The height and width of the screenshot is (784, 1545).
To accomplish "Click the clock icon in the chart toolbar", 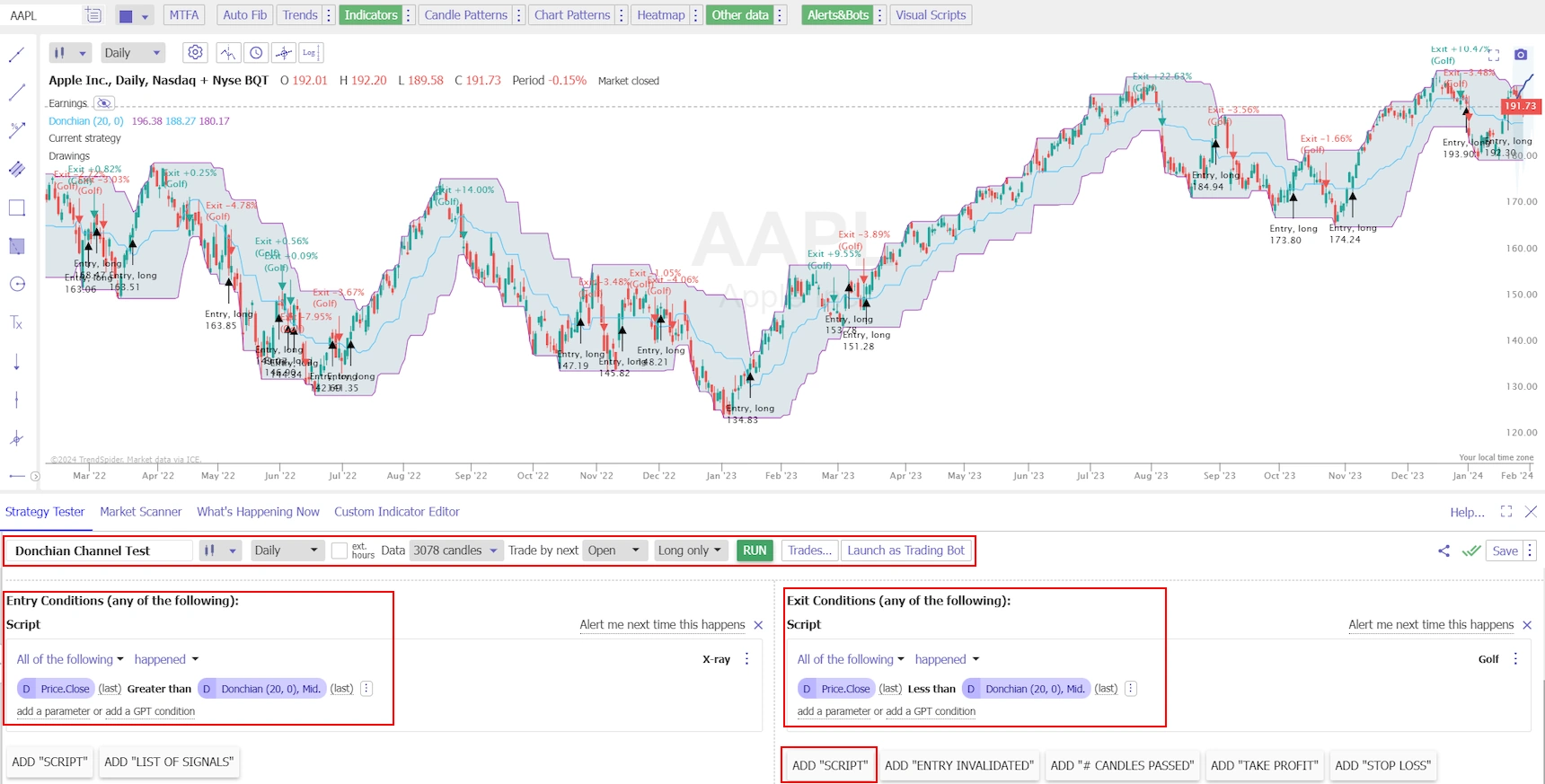I will coord(256,53).
